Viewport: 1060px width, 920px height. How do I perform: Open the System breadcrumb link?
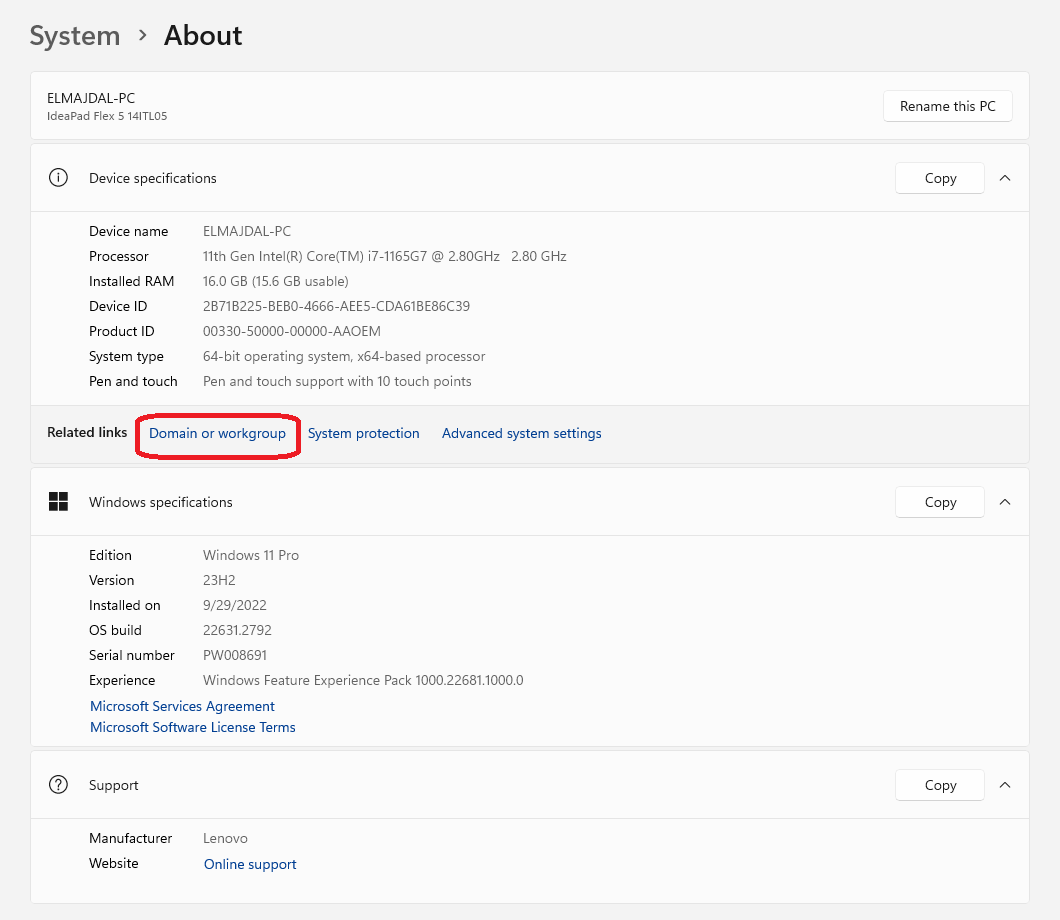[74, 35]
